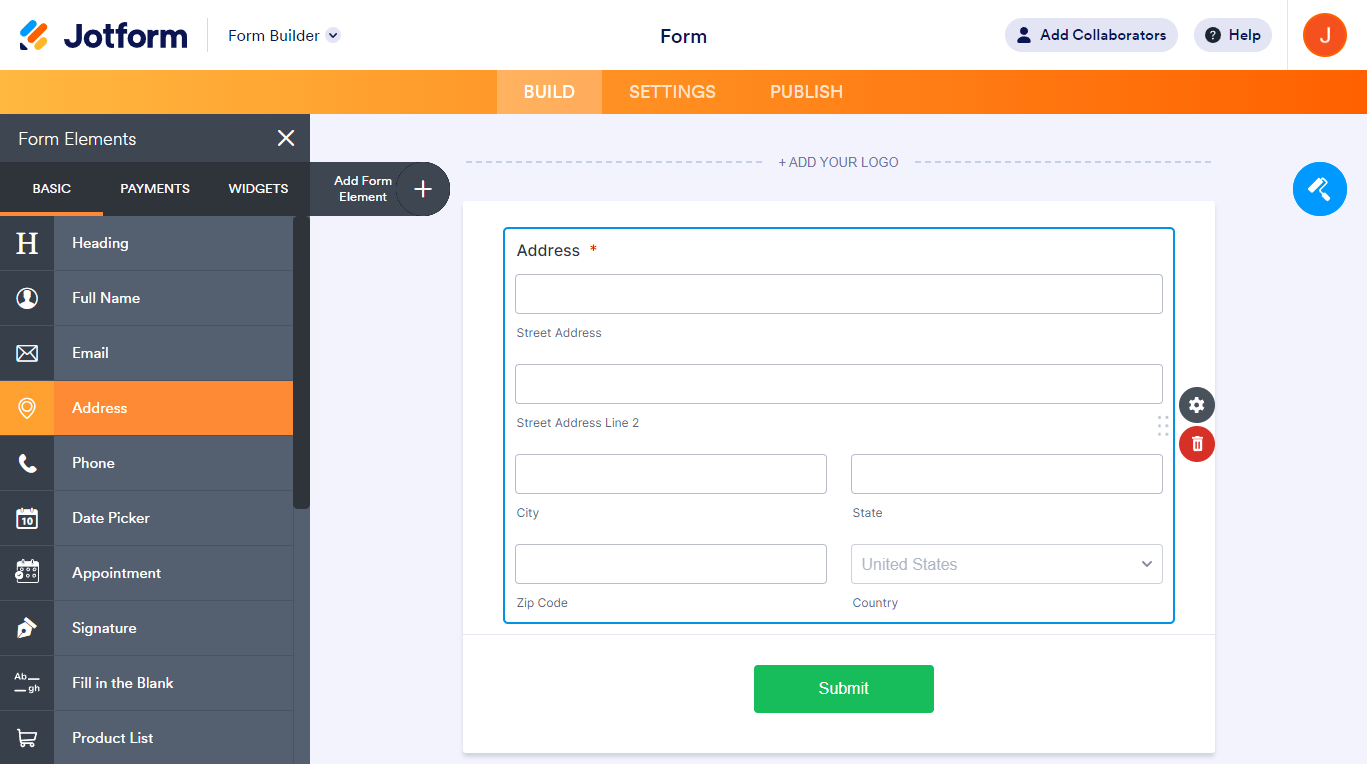The image size is (1367, 764).
Task: Select the Full Name element icon
Action: (x=27, y=298)
